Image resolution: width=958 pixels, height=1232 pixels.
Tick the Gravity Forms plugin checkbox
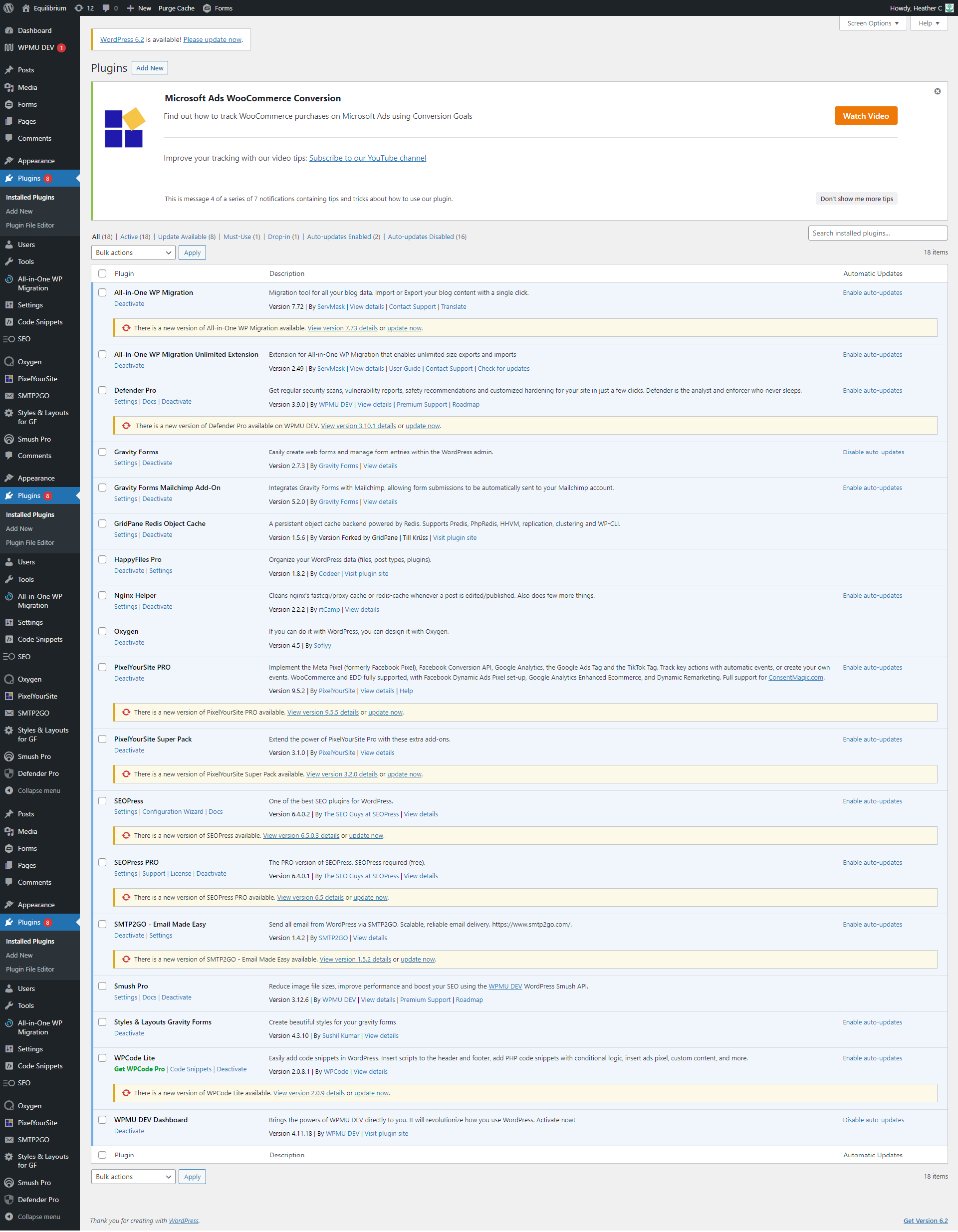click(102, 452)
